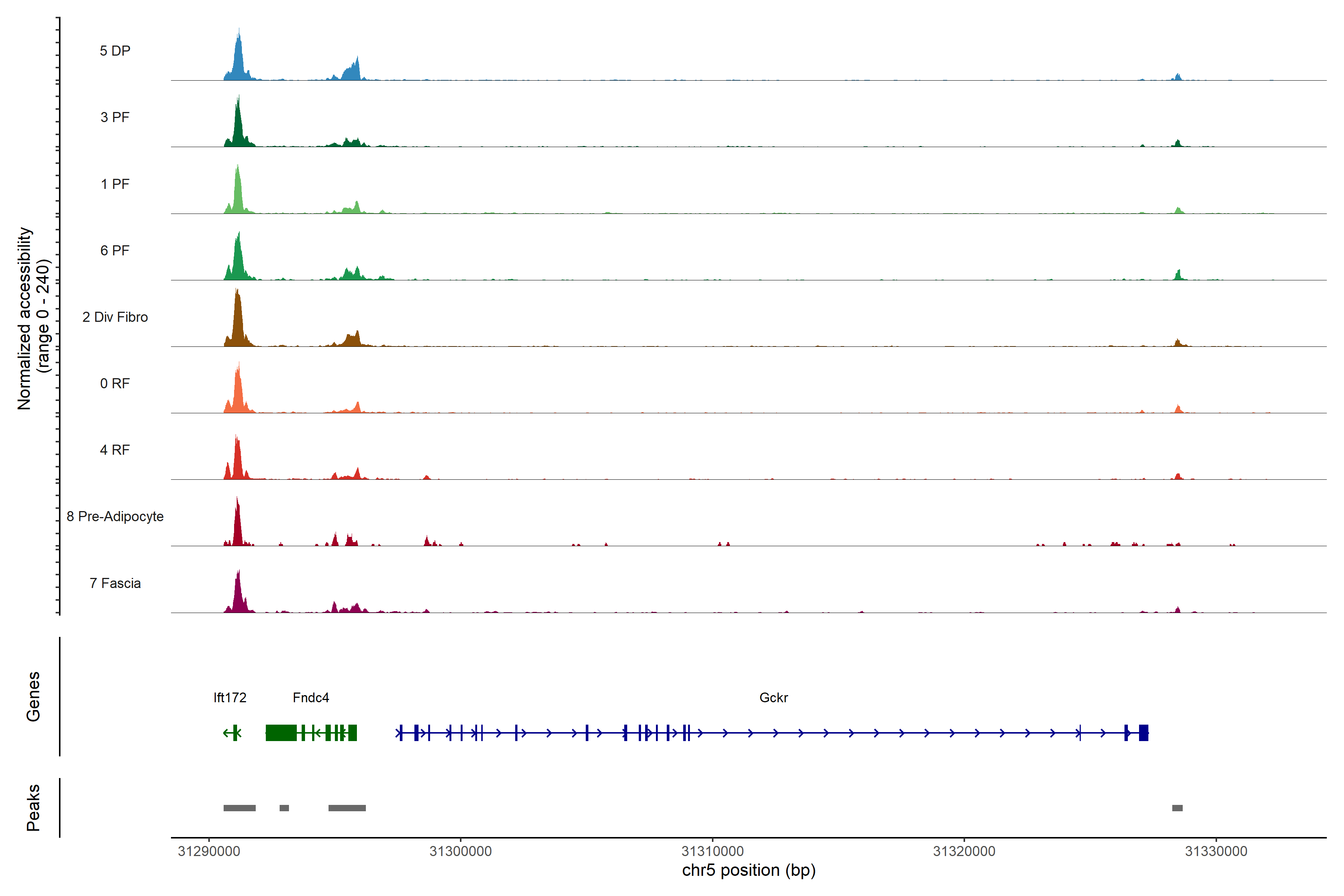Click the 31300000 x-axis tick label
This screenshot has width=1344, height=896.
[x=461, y=852]
